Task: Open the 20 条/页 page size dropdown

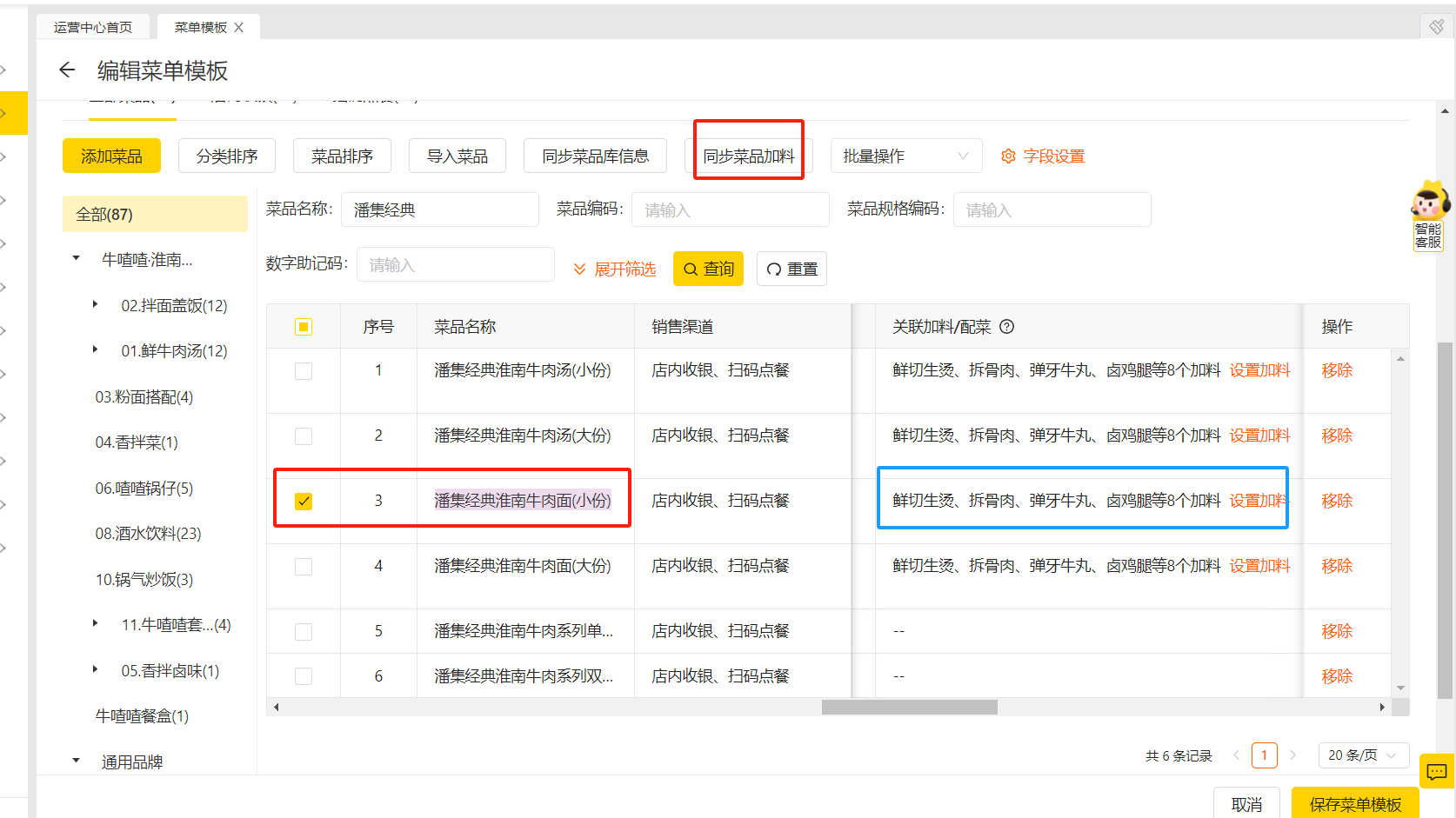Action: point(1362,755)
